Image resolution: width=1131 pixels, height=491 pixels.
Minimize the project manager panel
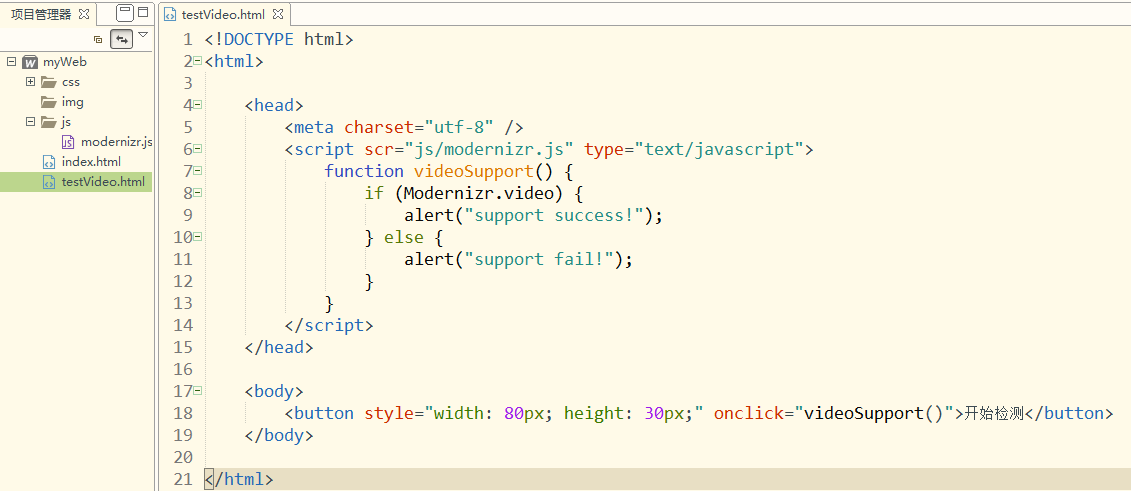125,12
